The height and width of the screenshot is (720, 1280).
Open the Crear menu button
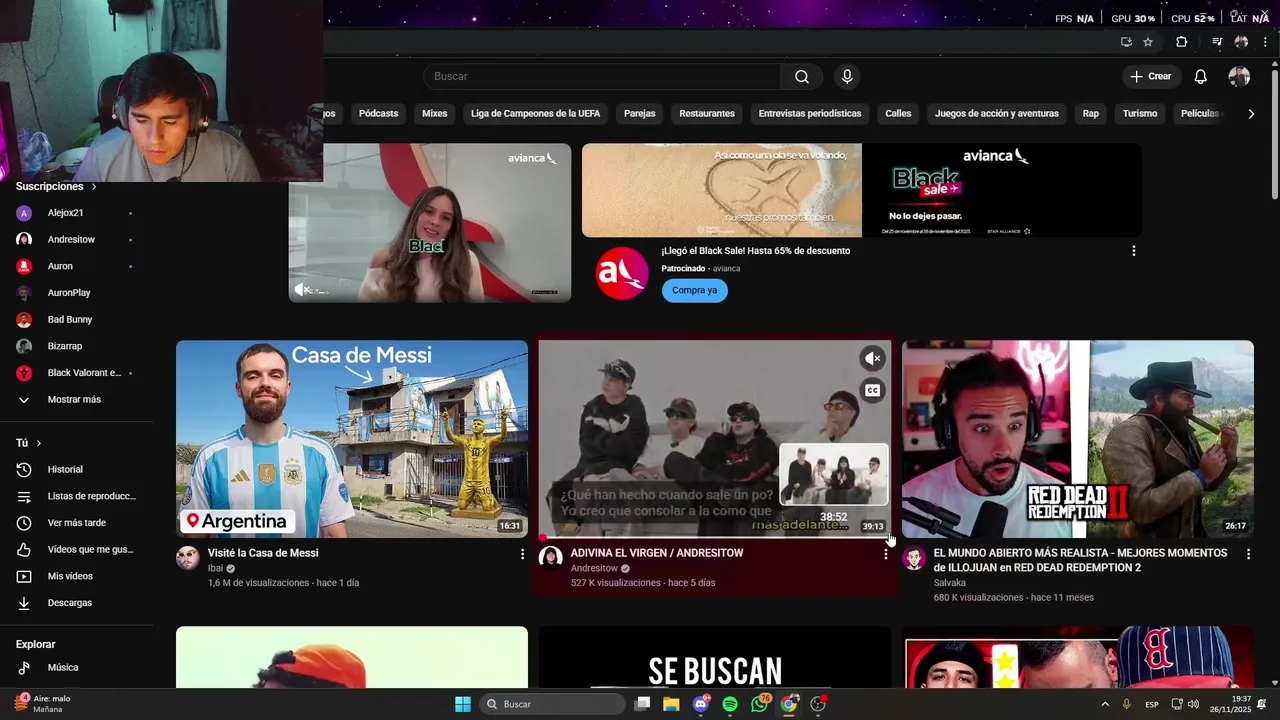coord(1151,77)
